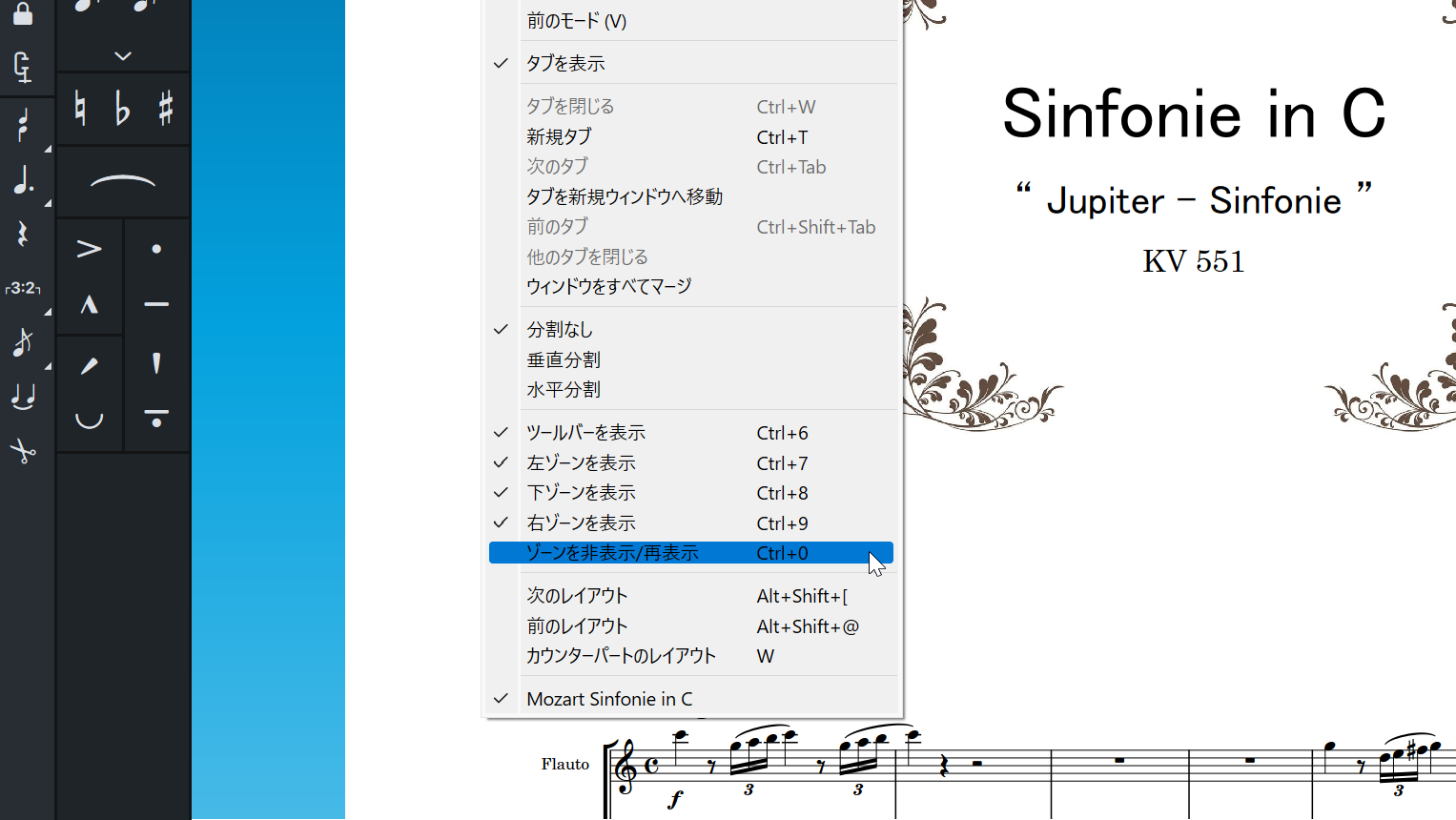Open the 3:2 tuplets tool
The height and width of the screenshot is (820, 1456).
point(23,288)
